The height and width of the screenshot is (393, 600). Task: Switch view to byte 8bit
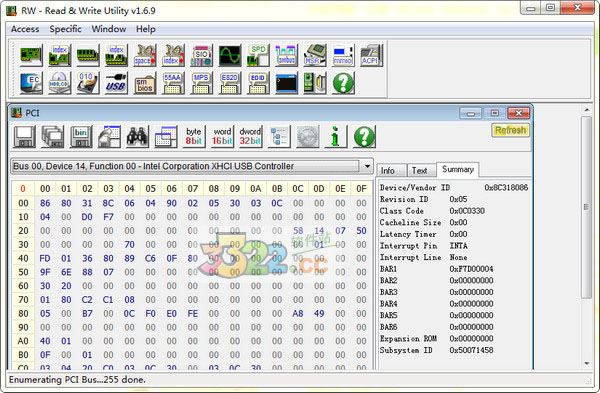click(x=194, y=137)
